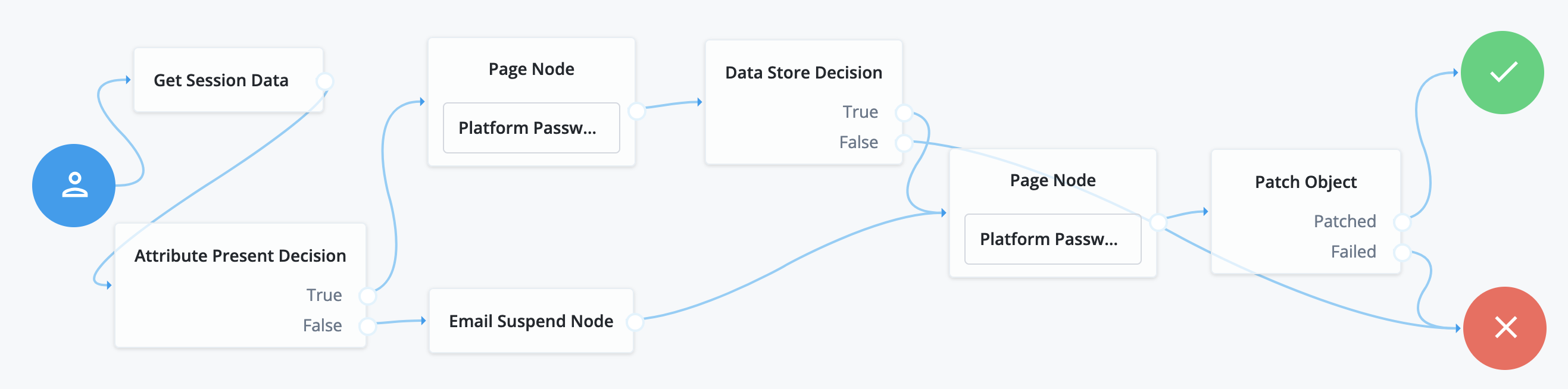Viewport: 1568px width, 389px height.
Task: Click the Get Session Data output connector
Action: click(325, 81)
